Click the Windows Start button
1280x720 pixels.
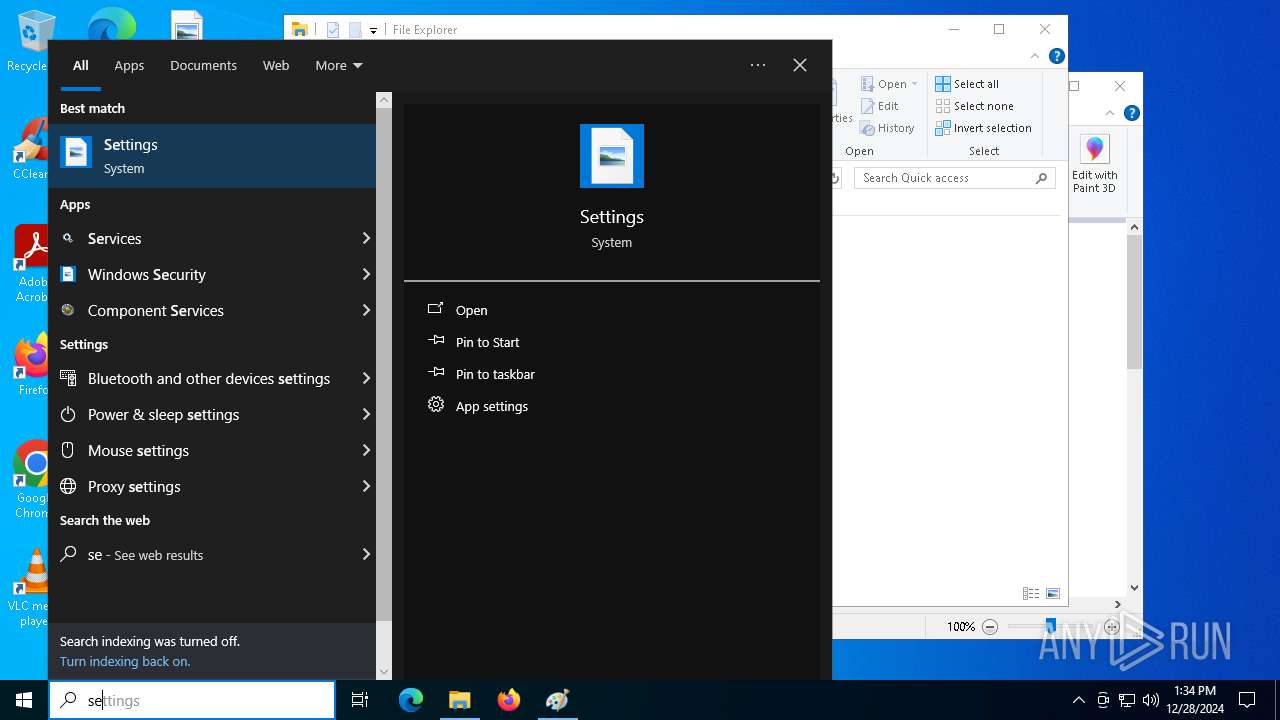click(24, 700)
